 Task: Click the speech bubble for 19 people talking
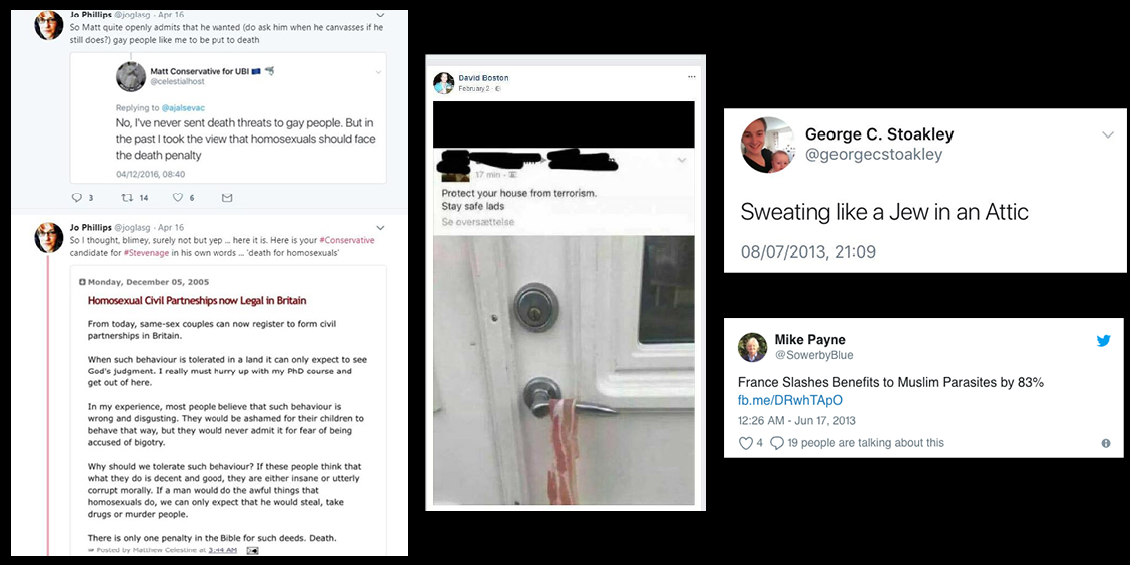pyautogui.click(x=776, y=443)
